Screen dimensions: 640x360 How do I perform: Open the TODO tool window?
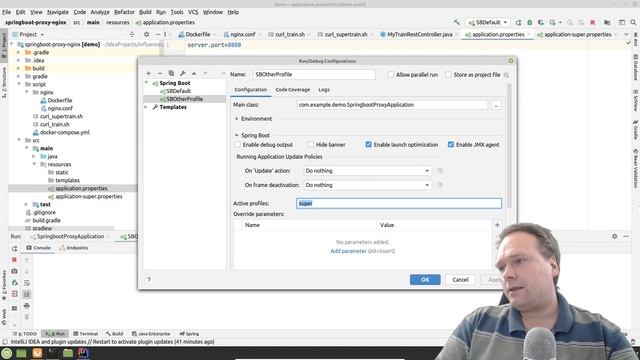click(25, 333)
